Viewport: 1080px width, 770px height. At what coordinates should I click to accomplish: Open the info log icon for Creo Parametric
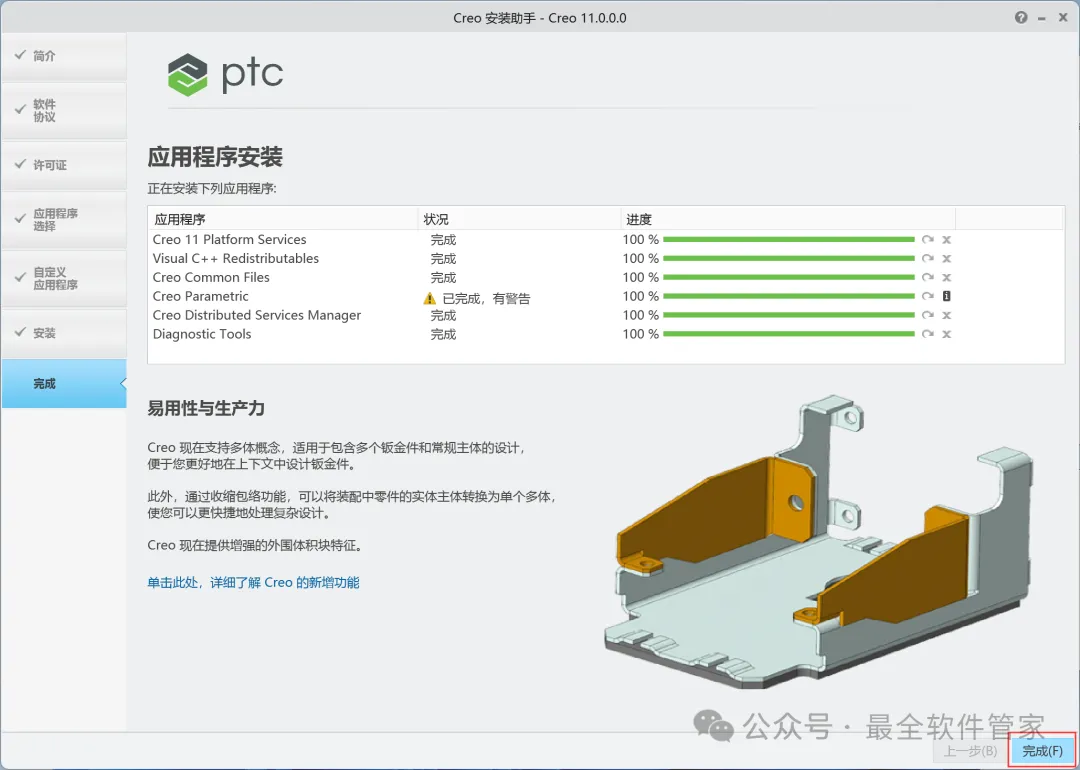coord(946,296)
